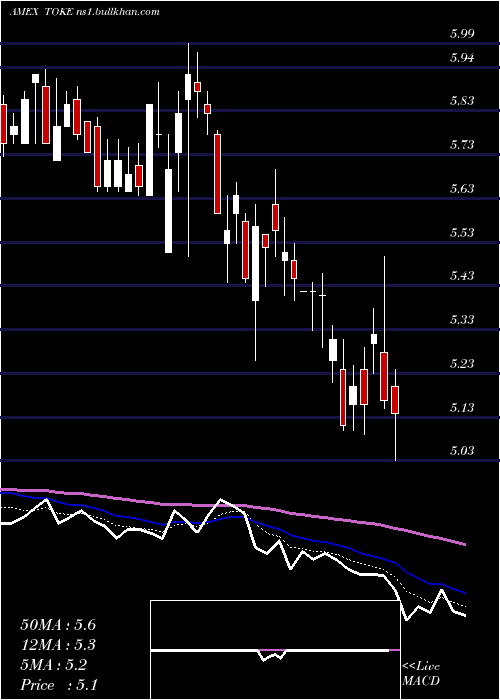Click the last red candlestick near 5.13
Screen dimensions: 500x700
pyautogui.click(x=395, y=400)
